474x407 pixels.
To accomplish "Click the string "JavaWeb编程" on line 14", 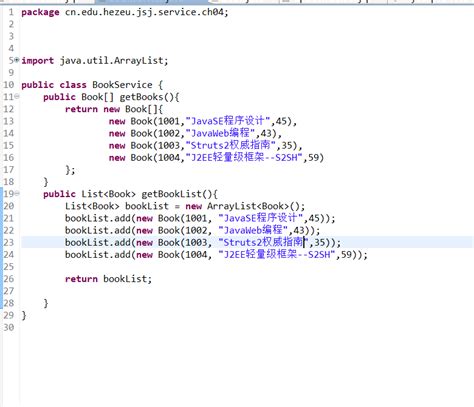I will [x=220, y=133].
